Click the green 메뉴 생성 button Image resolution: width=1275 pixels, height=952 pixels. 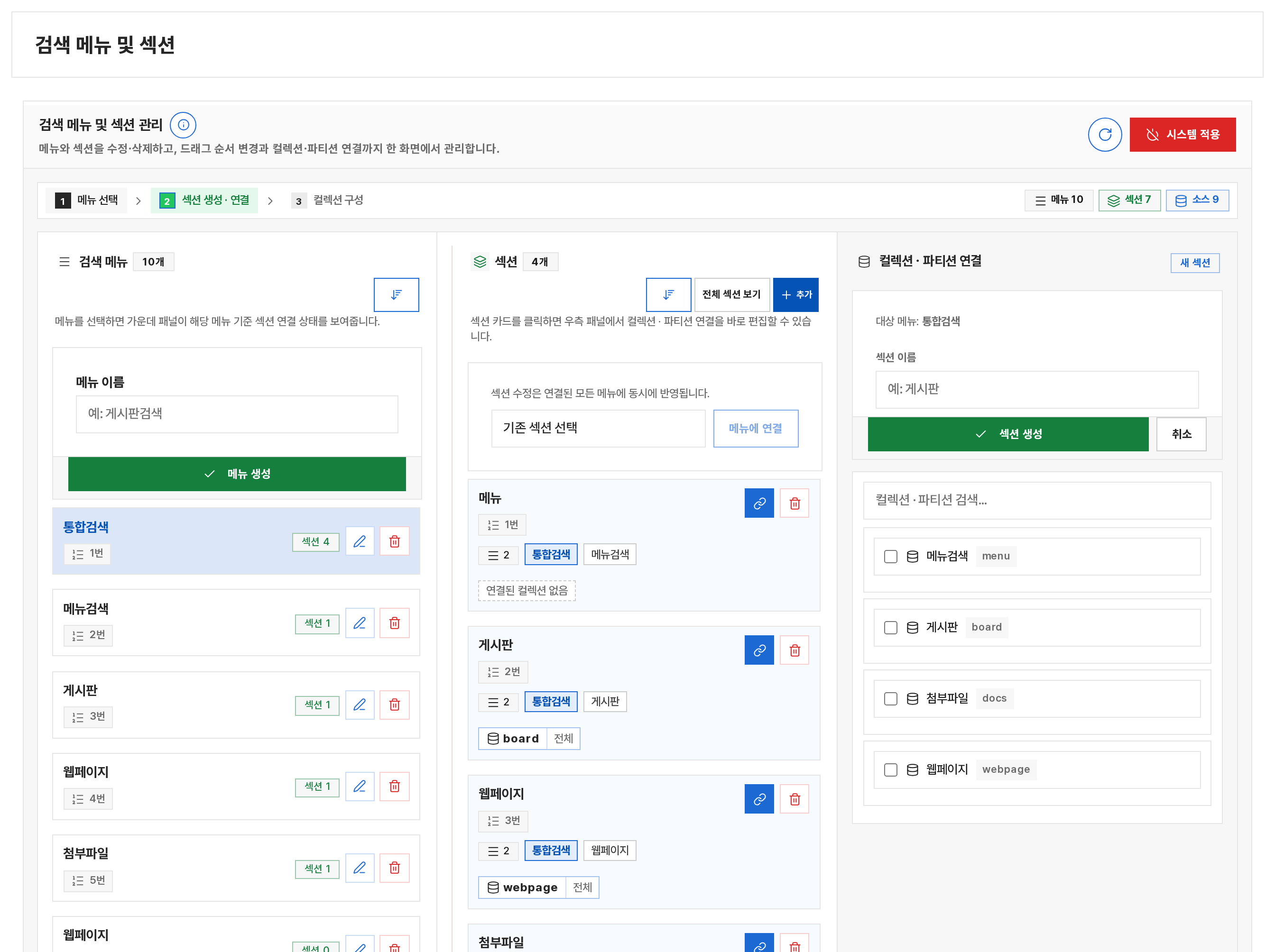pos(237,474)
